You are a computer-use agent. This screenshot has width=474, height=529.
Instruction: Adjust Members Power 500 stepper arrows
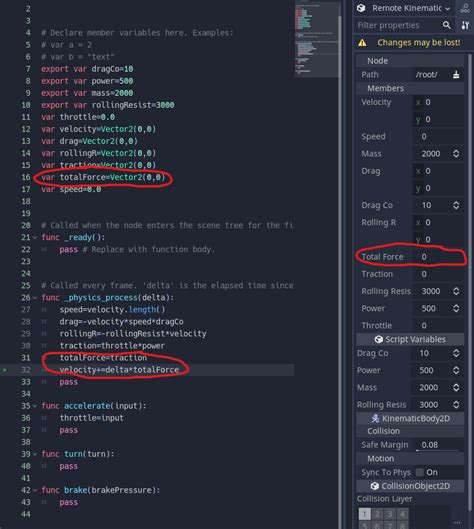point(456,309)
